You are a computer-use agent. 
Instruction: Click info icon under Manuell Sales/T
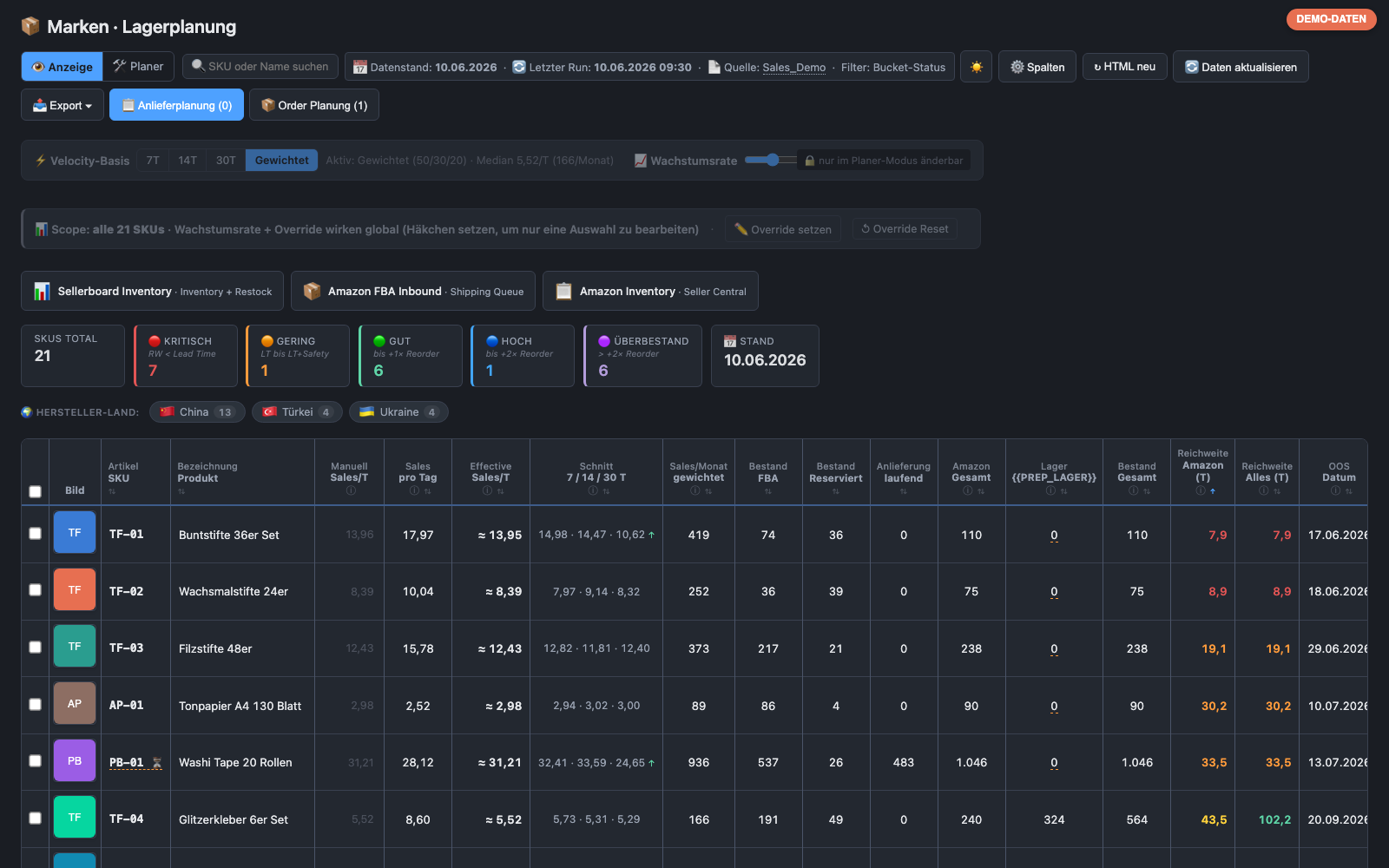click(x=350, y=490)
